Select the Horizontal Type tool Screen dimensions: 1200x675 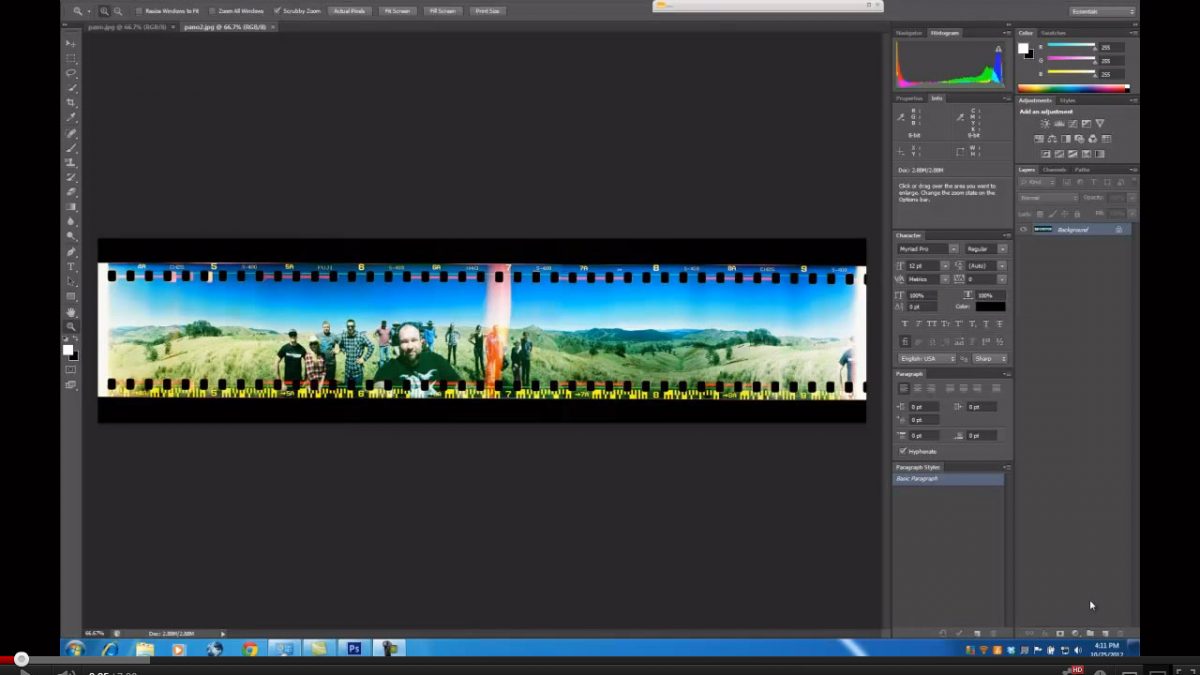(71, 267)
